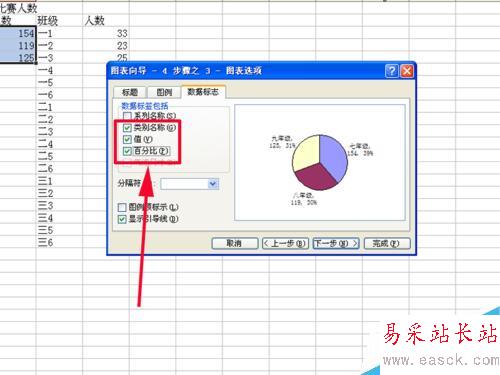500x375 pixels.
Task: Select the cell labeled 二1
Action: 59,107
